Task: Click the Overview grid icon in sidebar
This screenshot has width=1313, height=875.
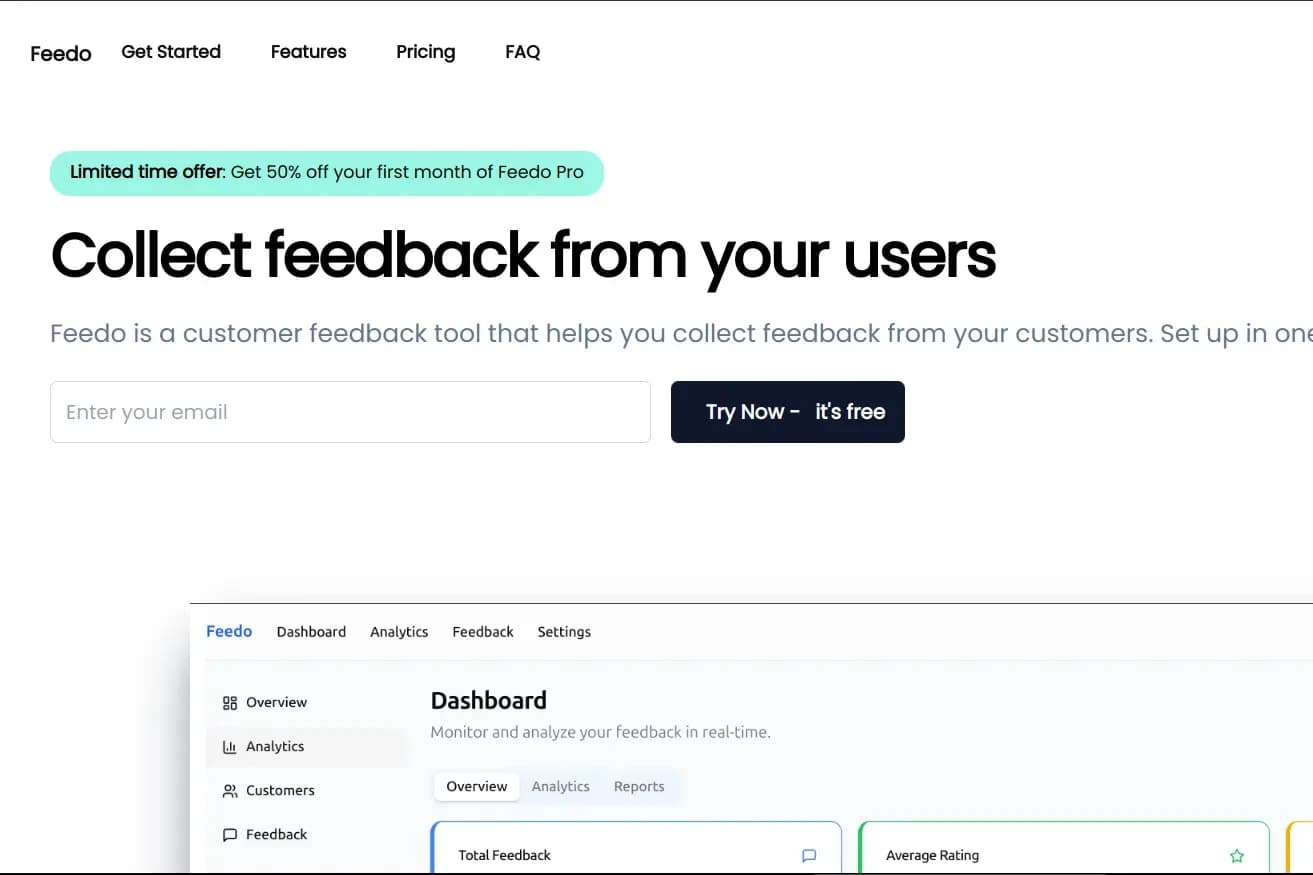Action: (x=230, y=703)
